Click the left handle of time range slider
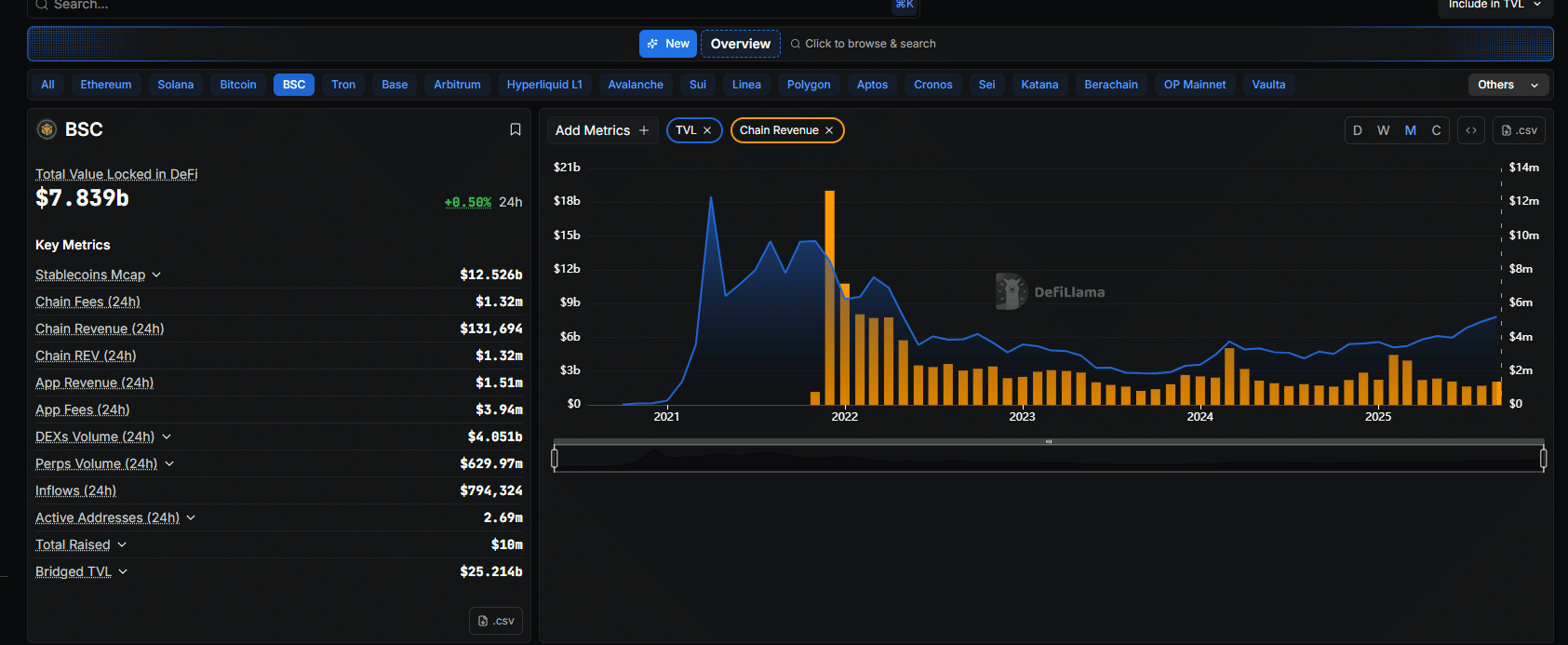Viewport: 1568px width, 645px height. [x=555, y=458]
